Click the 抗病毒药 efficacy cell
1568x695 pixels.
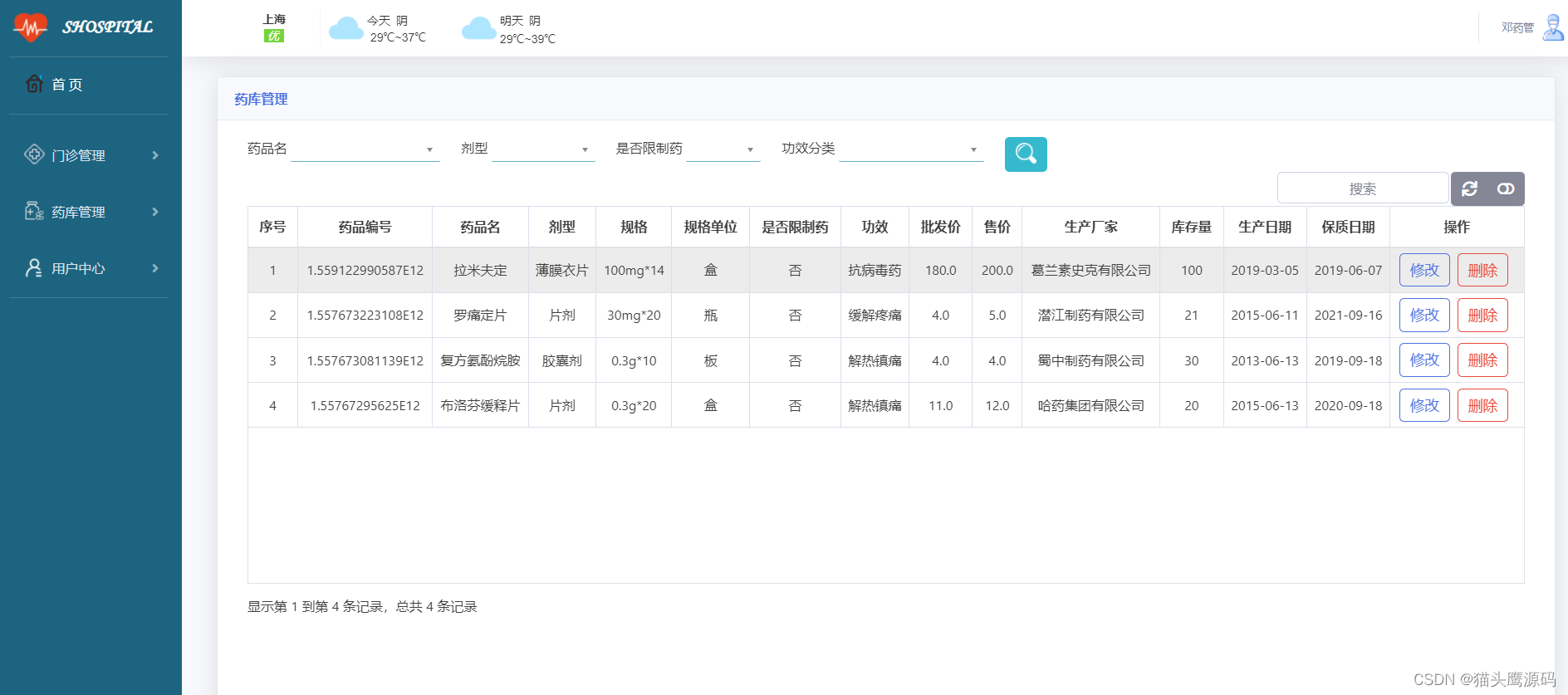pyautogui.click(x=875, y=271)
